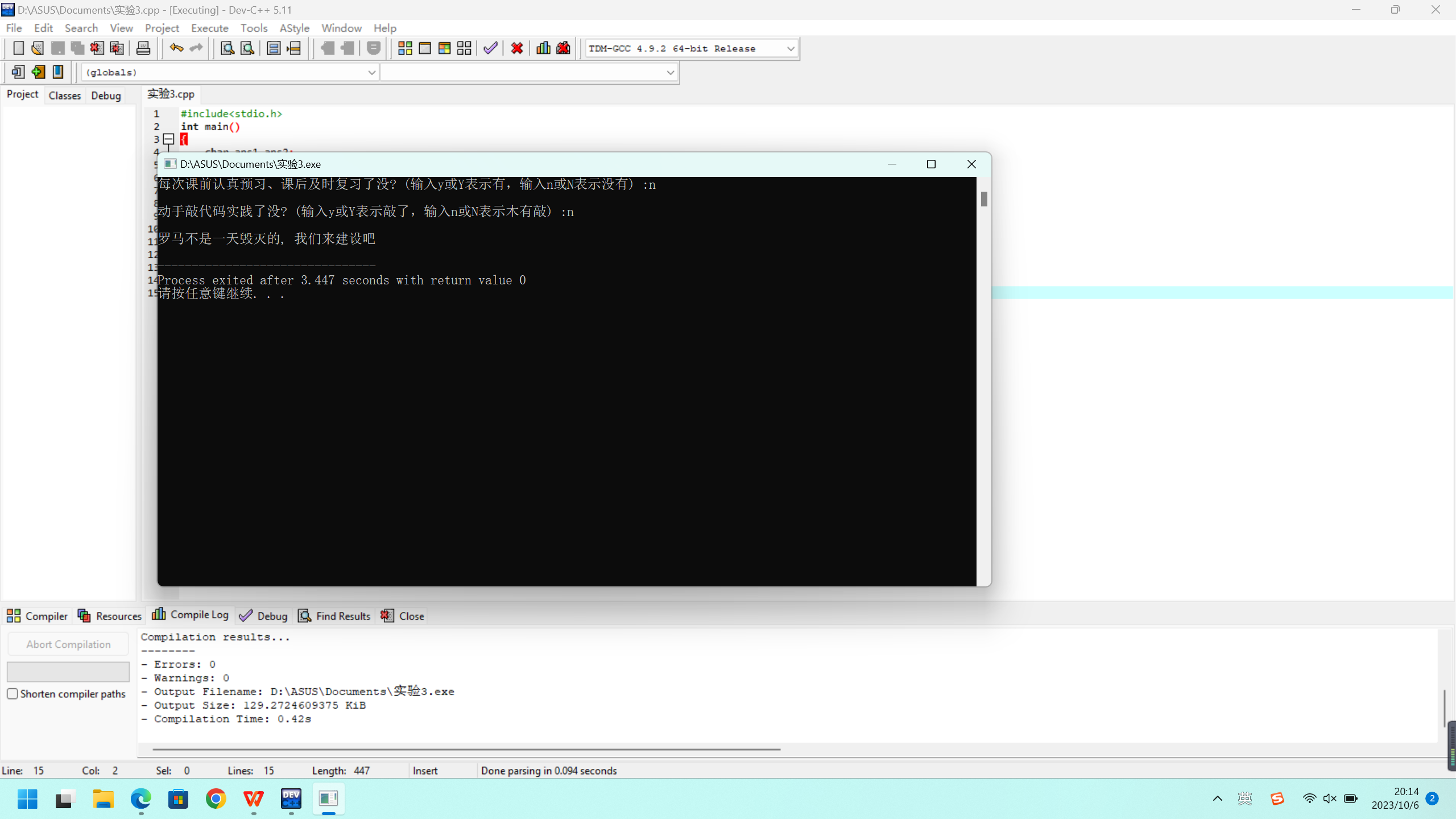The image size is (1456, 819).
Task: Click the Toggle bookmarks blue icon
Action: 58,72
